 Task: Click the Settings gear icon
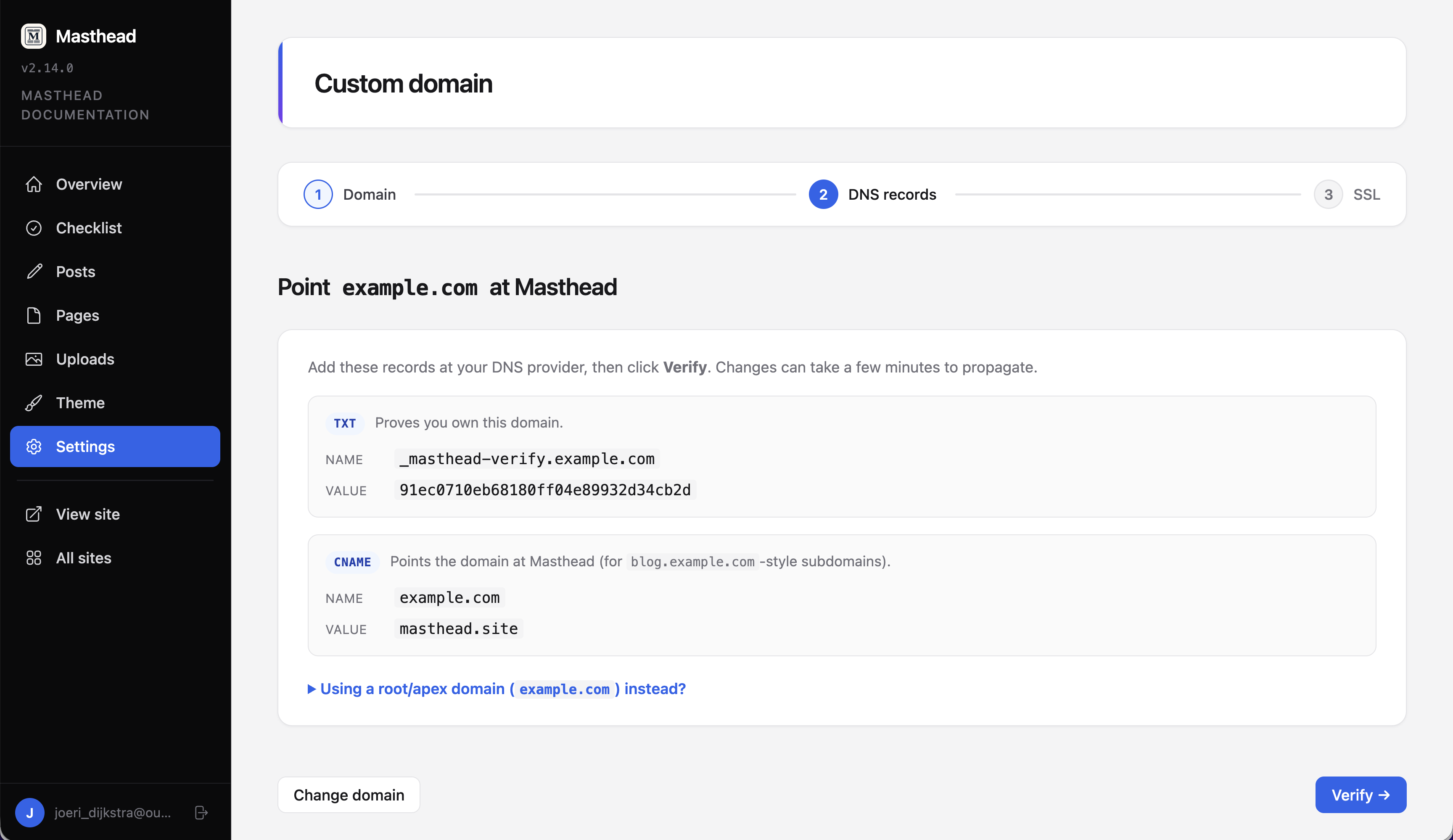pyautogui.click(x=34, y=447)
